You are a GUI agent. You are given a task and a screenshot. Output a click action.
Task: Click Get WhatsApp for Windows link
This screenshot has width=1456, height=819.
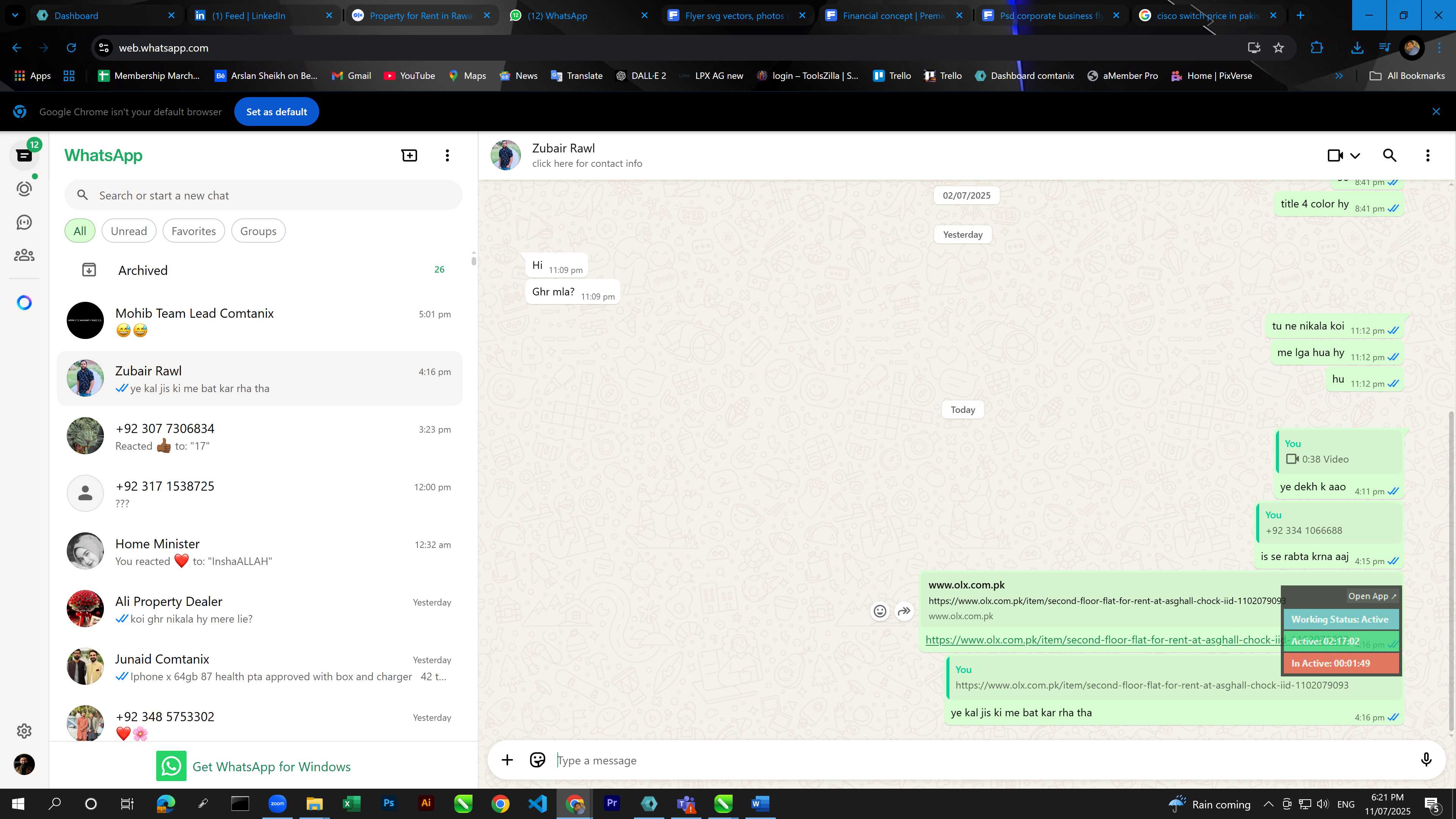pyautogui.click(x=253, y=766)
